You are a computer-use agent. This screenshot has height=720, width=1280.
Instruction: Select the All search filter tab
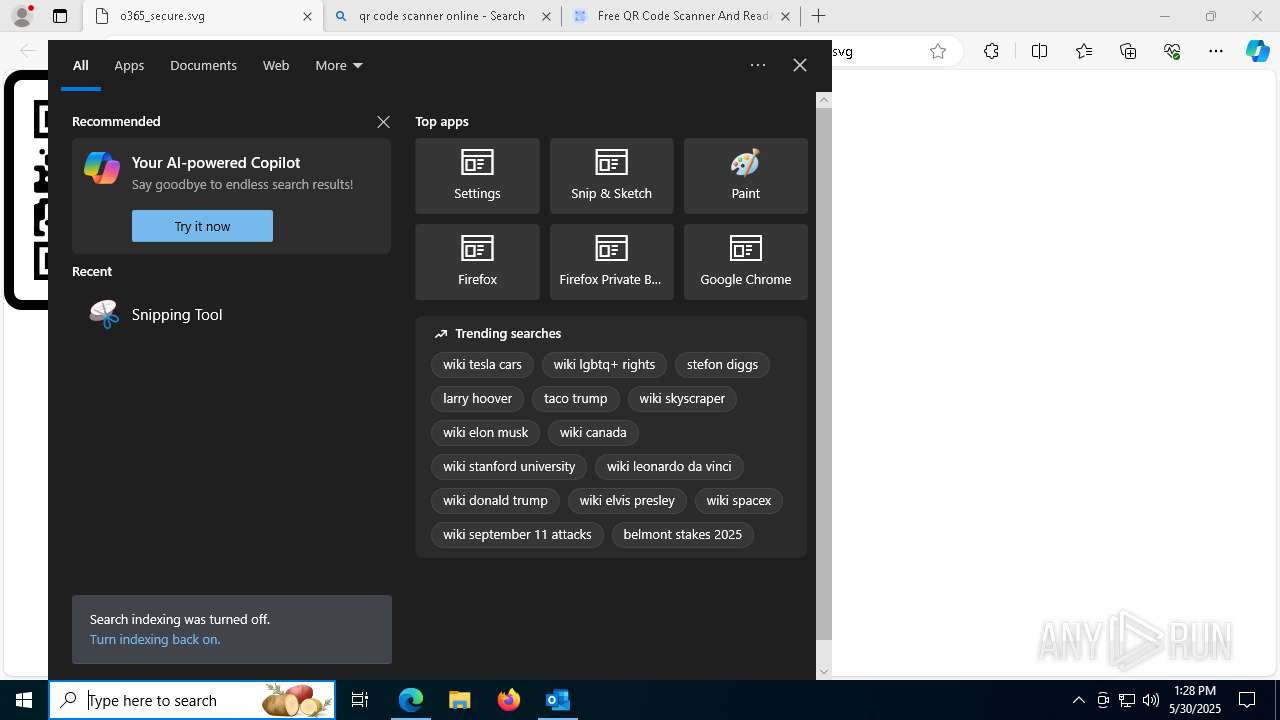pyautogui.click(x=81, y=66)
